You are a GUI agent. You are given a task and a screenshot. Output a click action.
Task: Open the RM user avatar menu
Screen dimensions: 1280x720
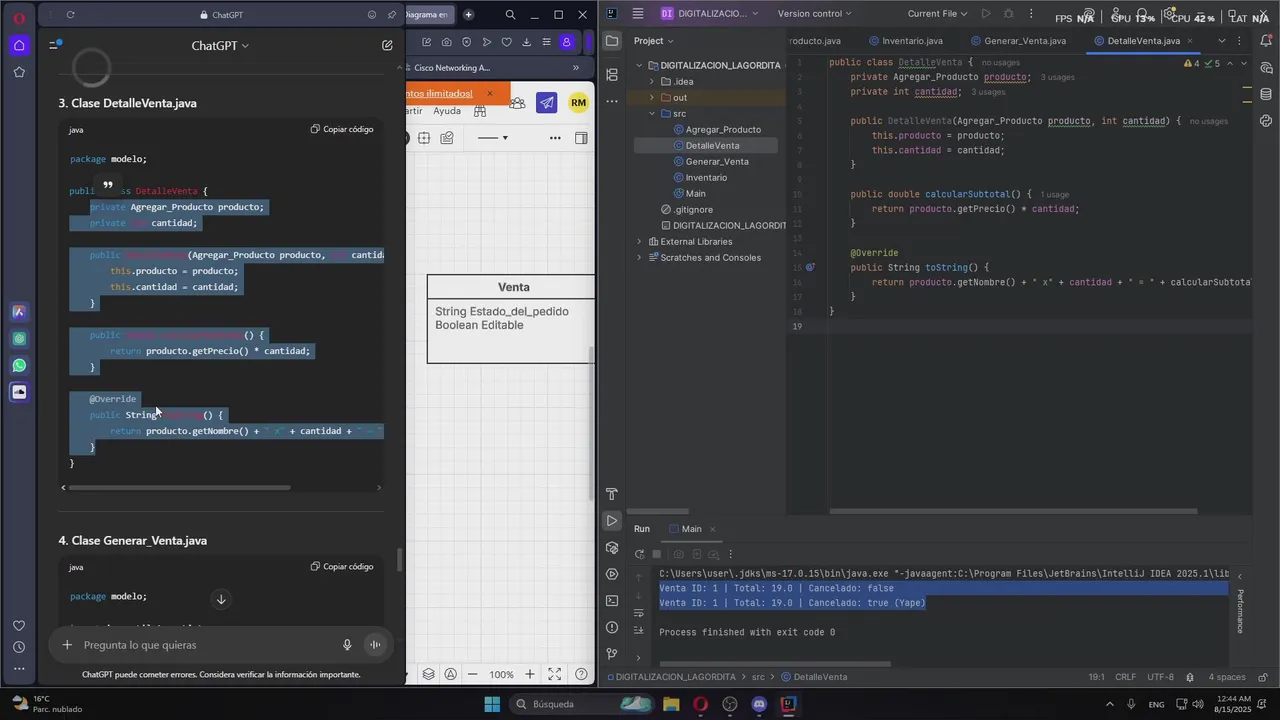coord(578,102)
